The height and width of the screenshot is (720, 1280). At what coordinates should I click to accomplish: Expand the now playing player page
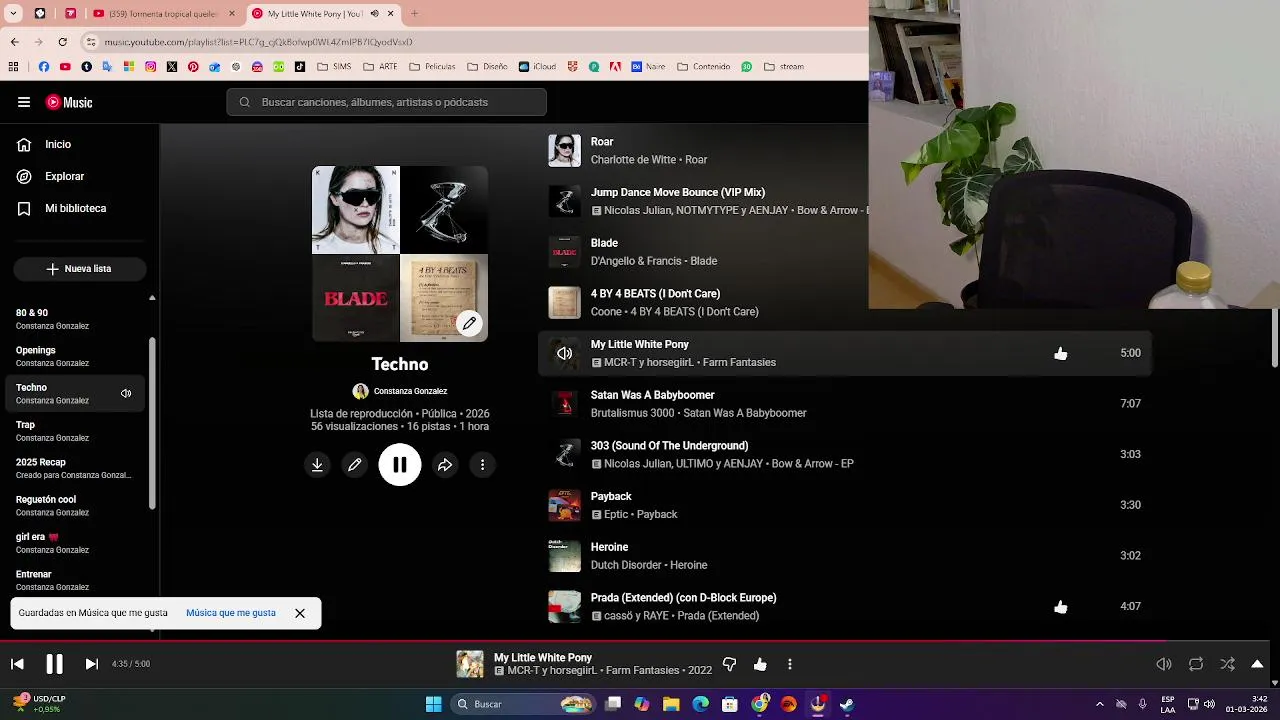pyautogui.click(x=1257, y=664)
